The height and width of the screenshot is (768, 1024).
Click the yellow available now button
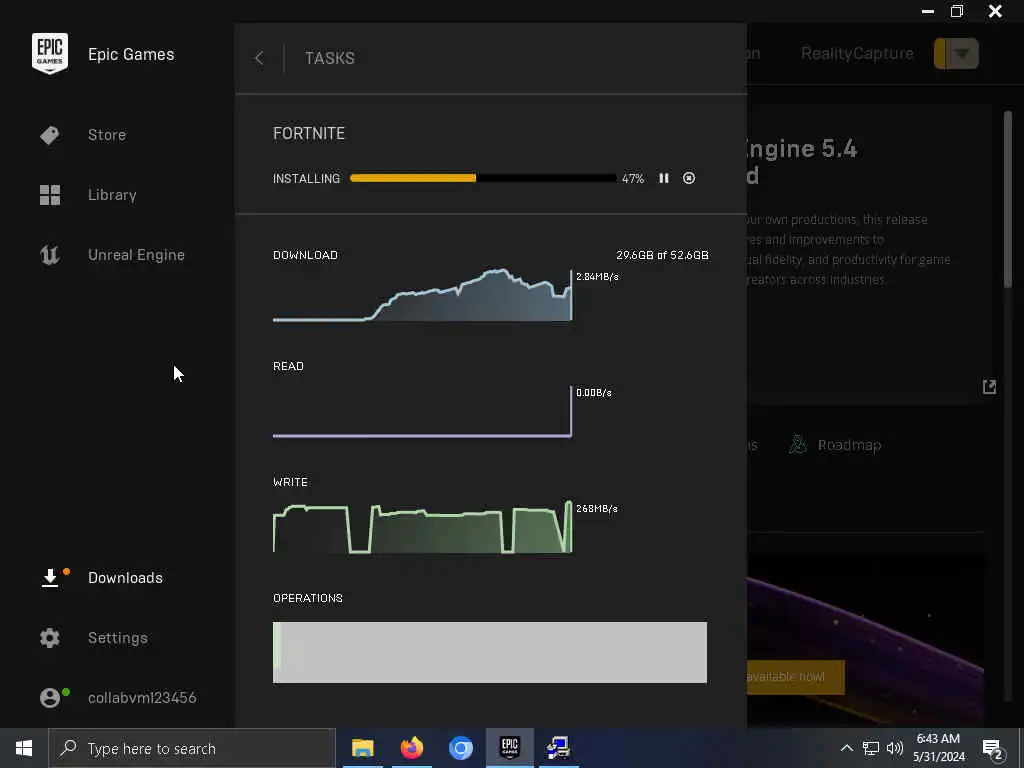point(795,677)
